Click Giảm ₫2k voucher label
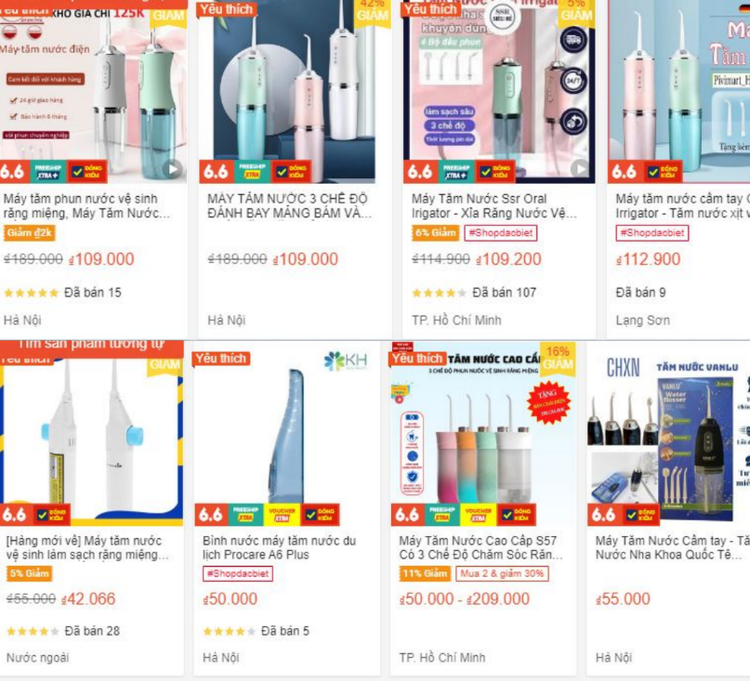 [x=29, y=233]
